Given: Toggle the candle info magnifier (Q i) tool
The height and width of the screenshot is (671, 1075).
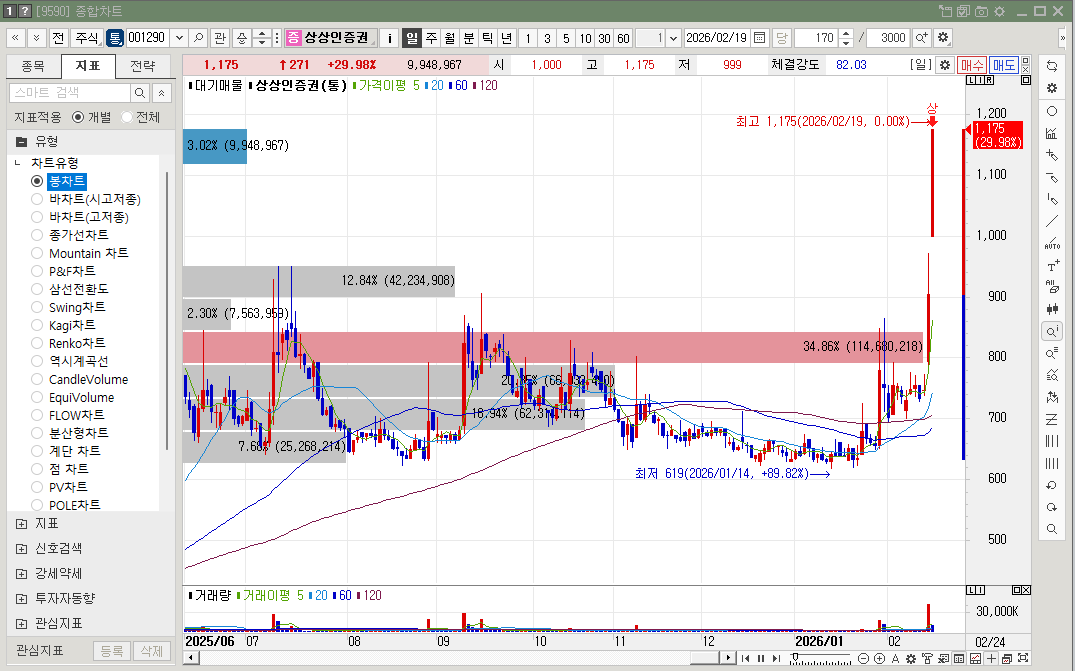Looking at the screenshot, I should [1052, 332].
